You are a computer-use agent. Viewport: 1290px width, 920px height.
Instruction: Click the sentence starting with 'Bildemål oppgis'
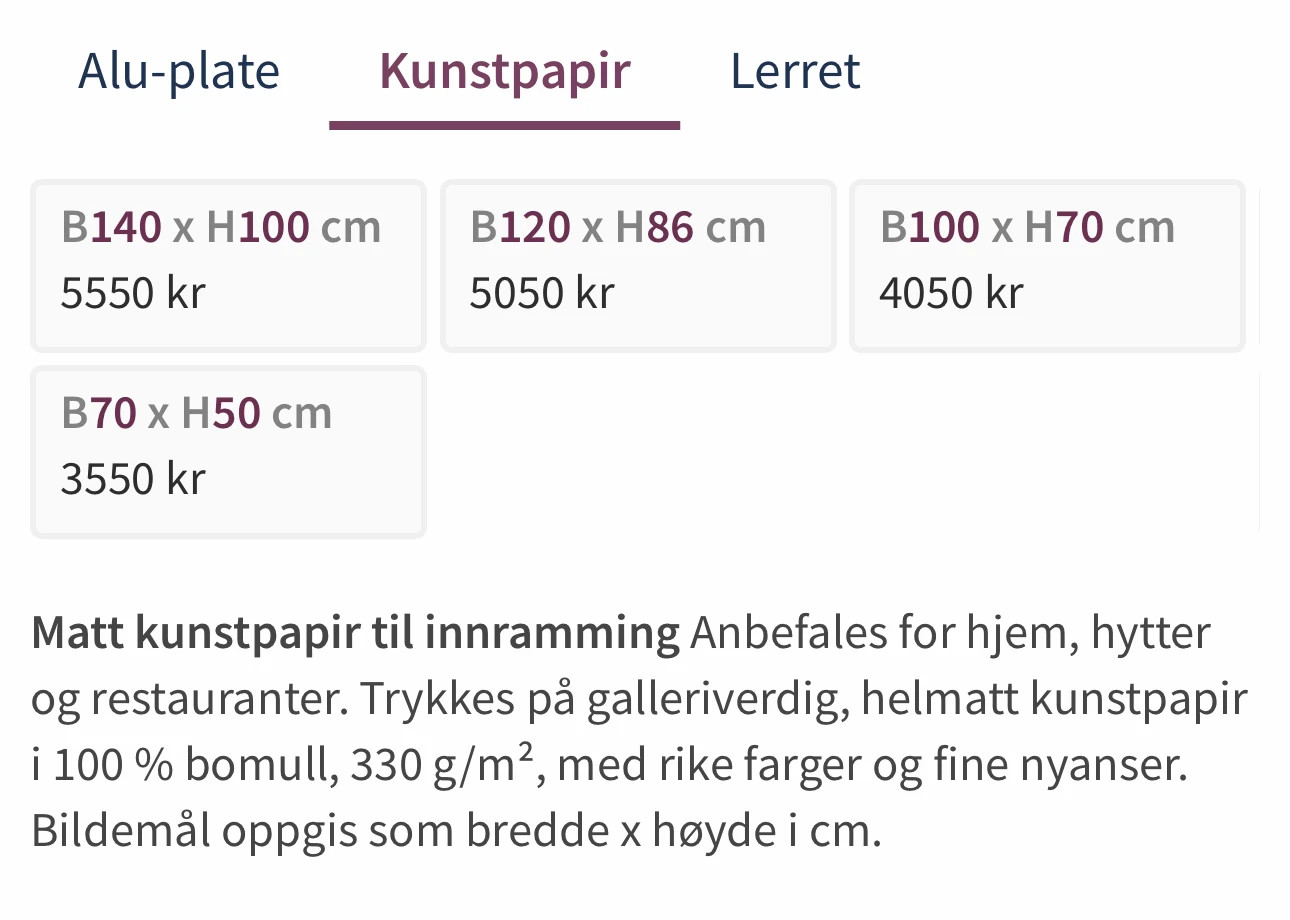click(x=456, y=831)
